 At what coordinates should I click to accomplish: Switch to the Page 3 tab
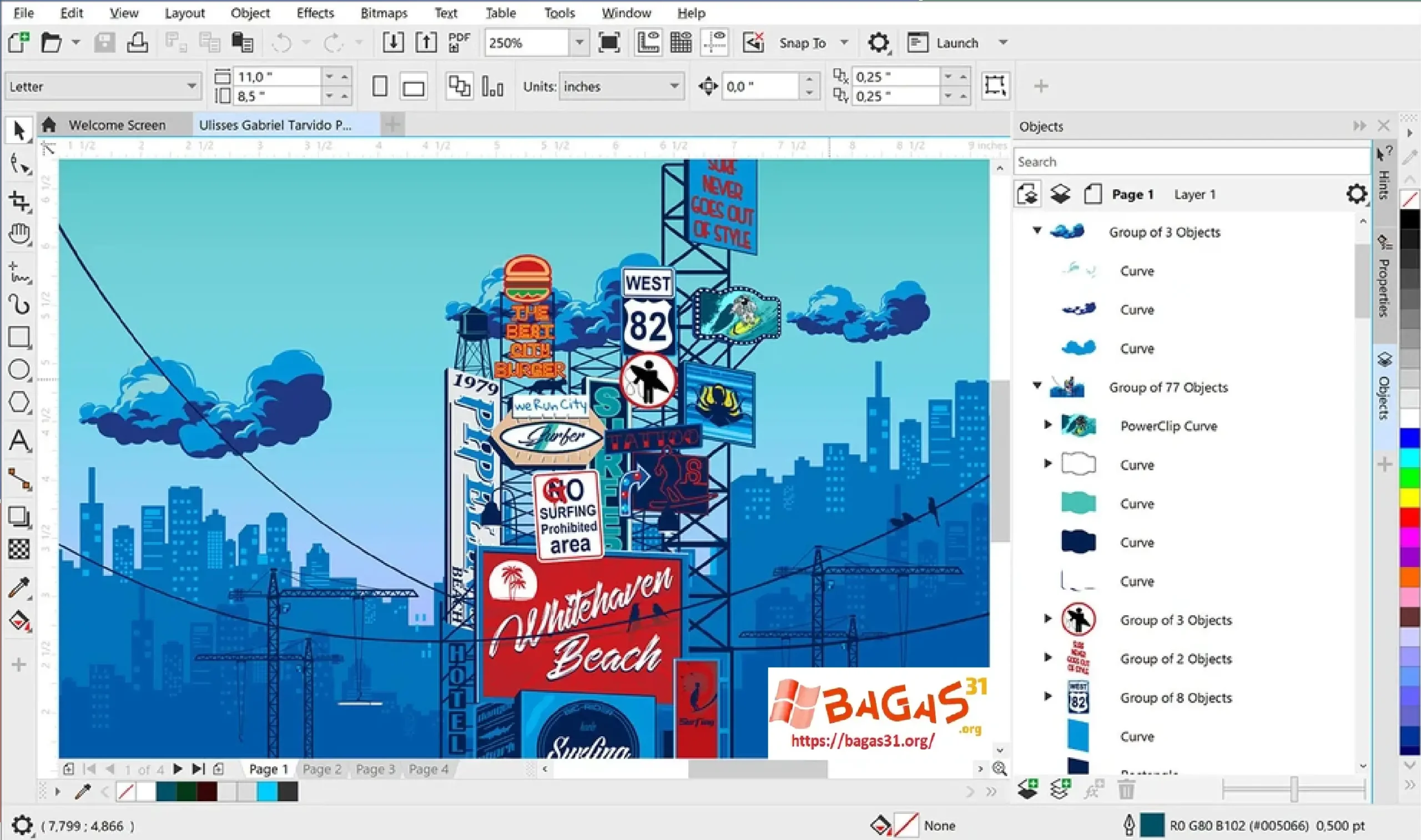[375, 768]
